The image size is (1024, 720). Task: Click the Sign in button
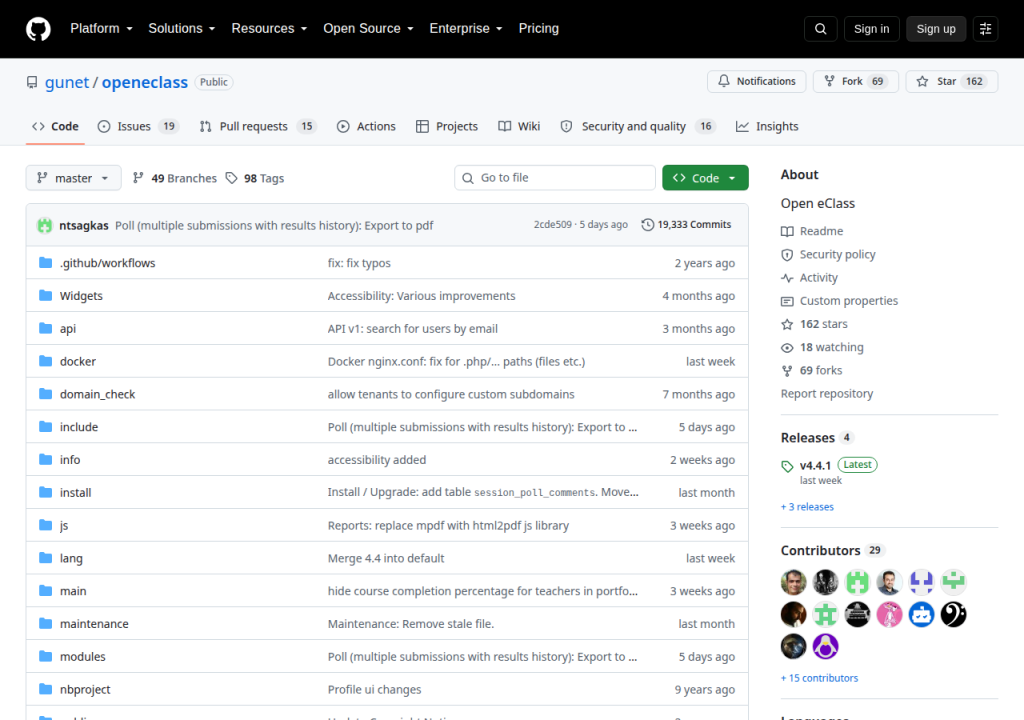pyautogui.click(x=871, y=29)
